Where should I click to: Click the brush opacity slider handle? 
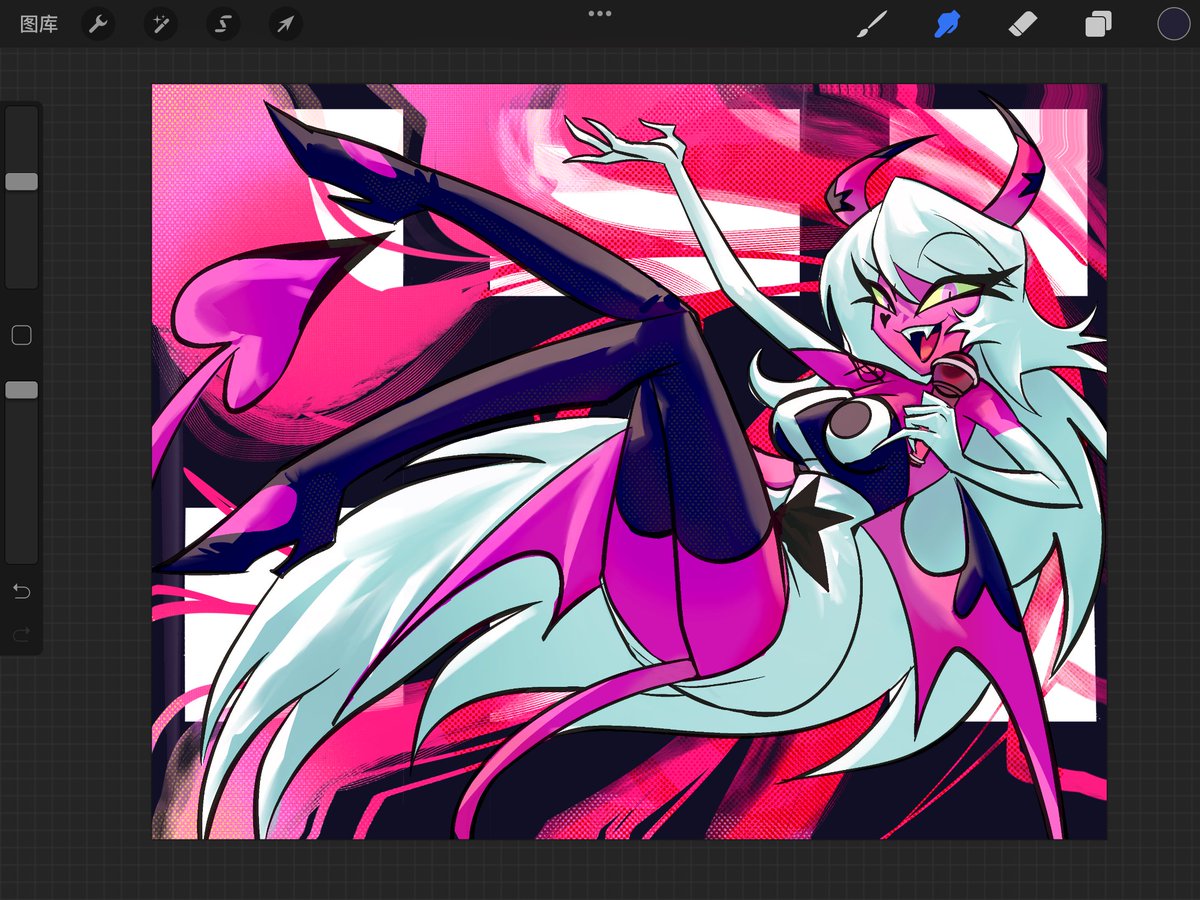tap(22, 390)
